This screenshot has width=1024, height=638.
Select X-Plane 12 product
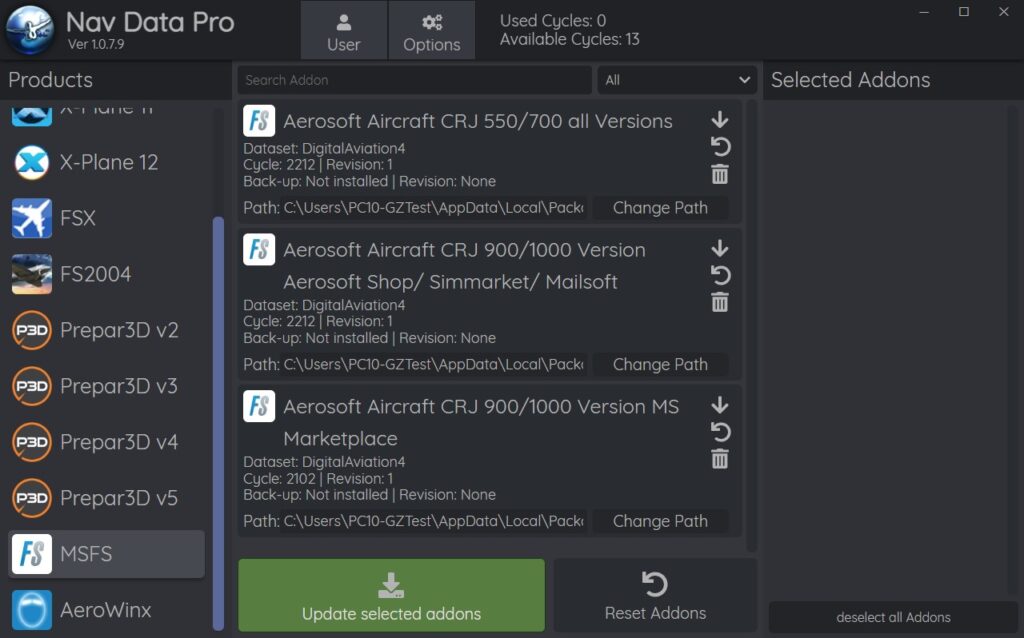(x=106, y=162)
